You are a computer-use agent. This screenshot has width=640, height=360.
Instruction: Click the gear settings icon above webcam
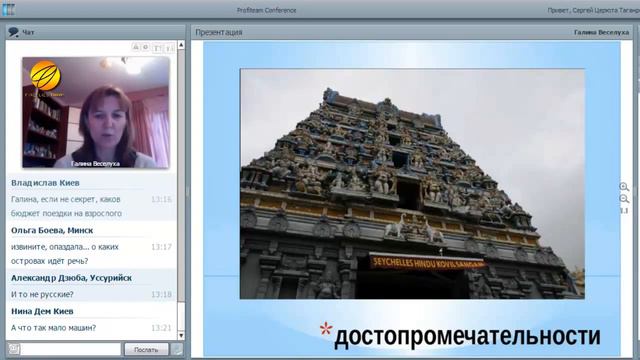145,47
